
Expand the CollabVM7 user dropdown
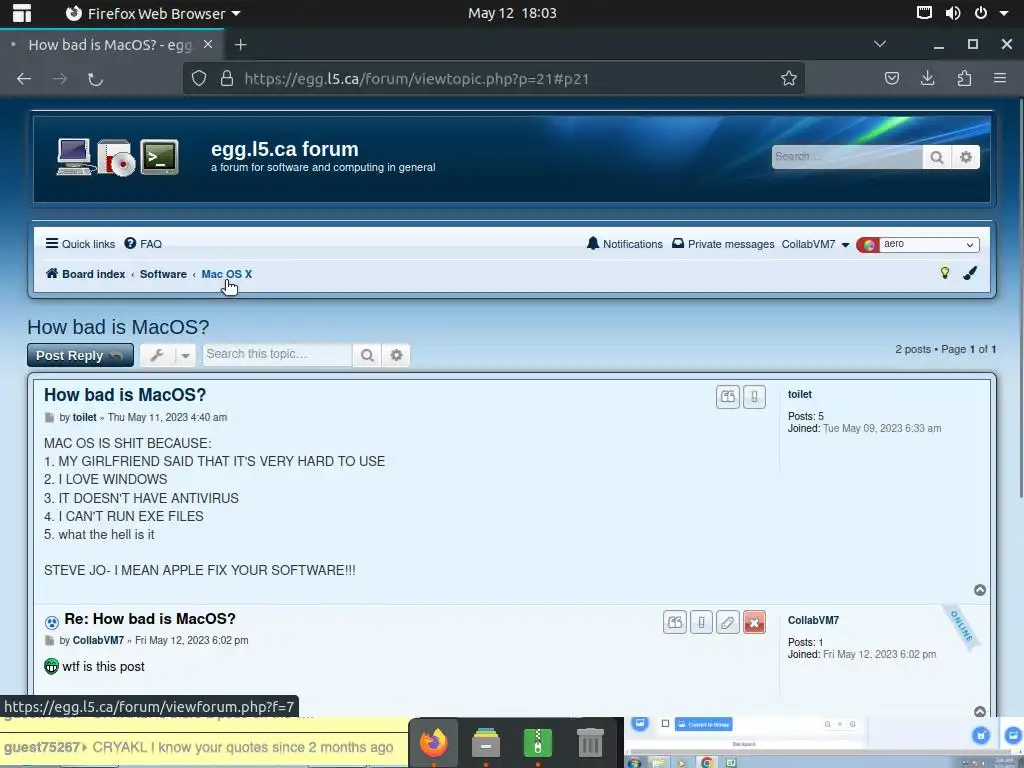pyautogui.click(x=815, y=244)
